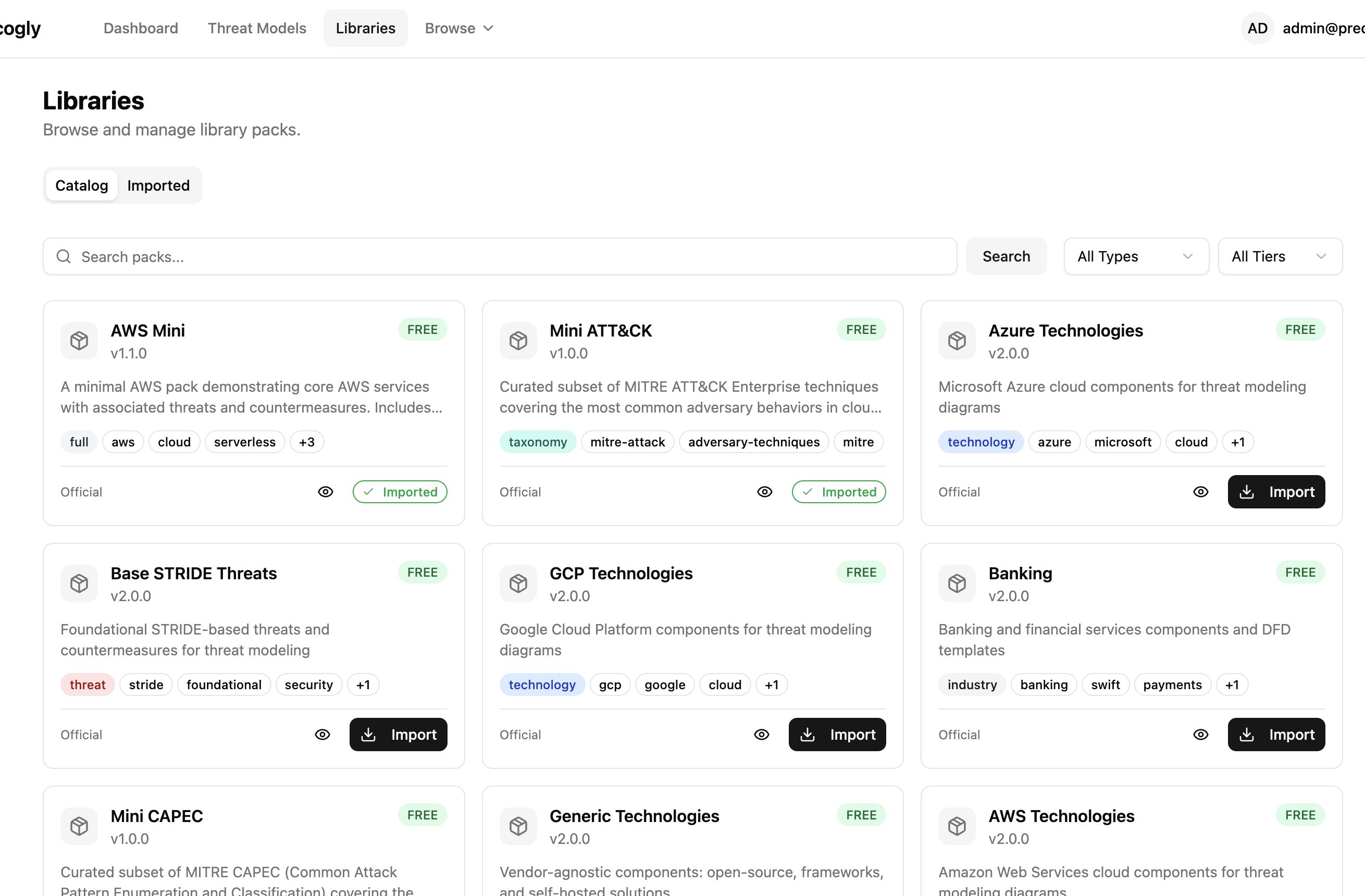Image resolution: width=1365 pixels, height=896 pixels.
Task: Click the Azure Technologies package icon
Action: click(x=956, y=341)
